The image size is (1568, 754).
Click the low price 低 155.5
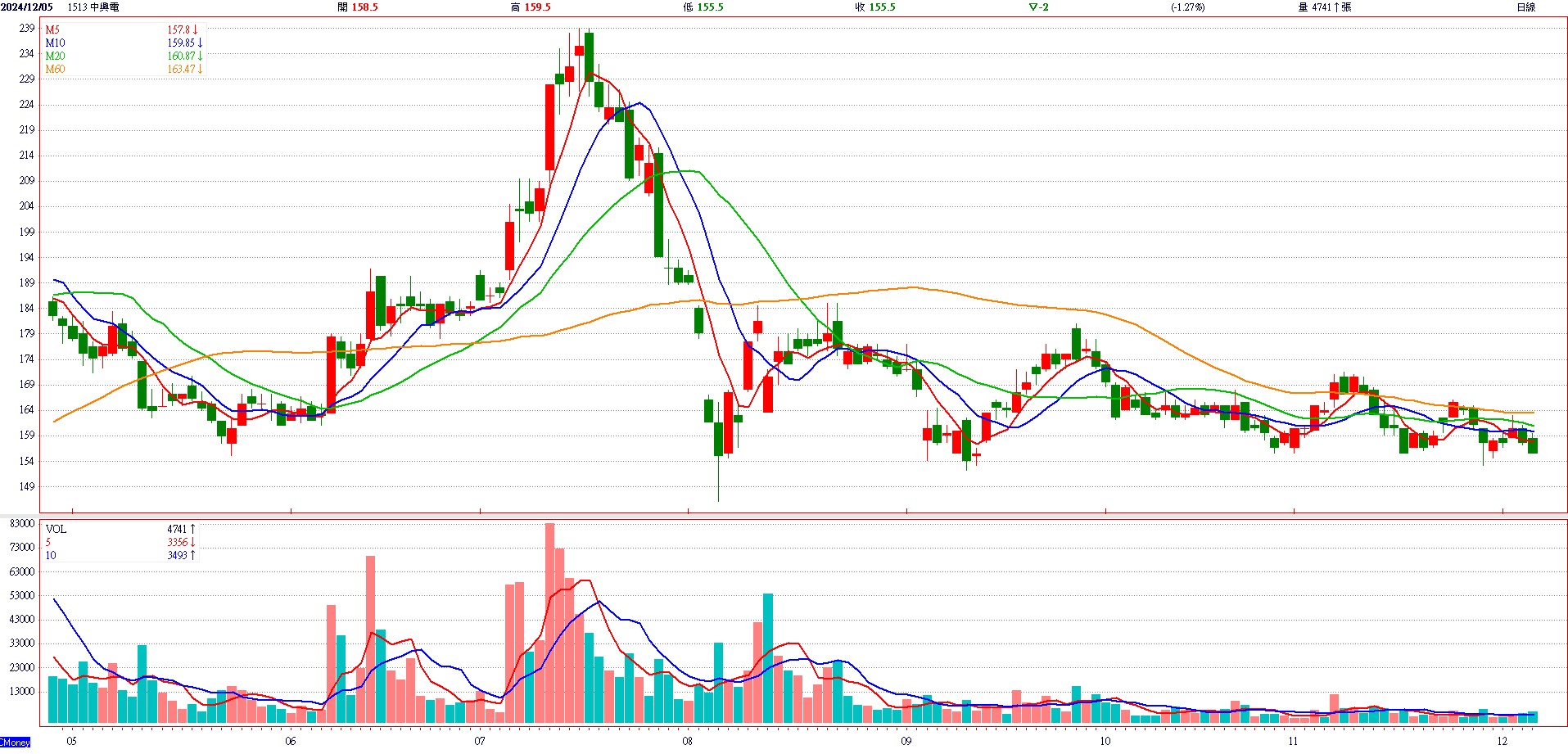pos(703,7)
